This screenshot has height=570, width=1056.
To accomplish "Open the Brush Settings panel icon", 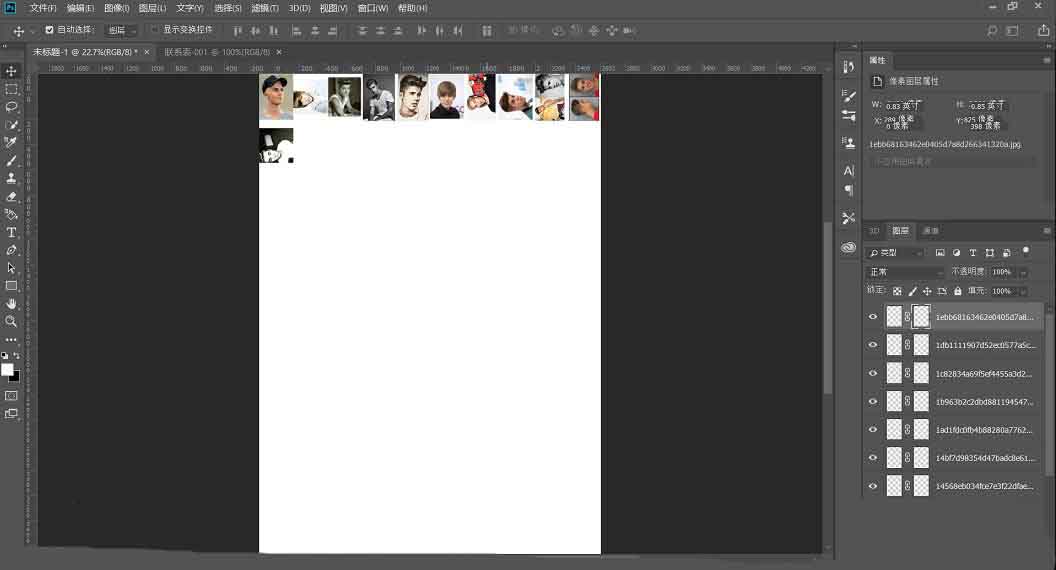I will [x=849, y=96].
